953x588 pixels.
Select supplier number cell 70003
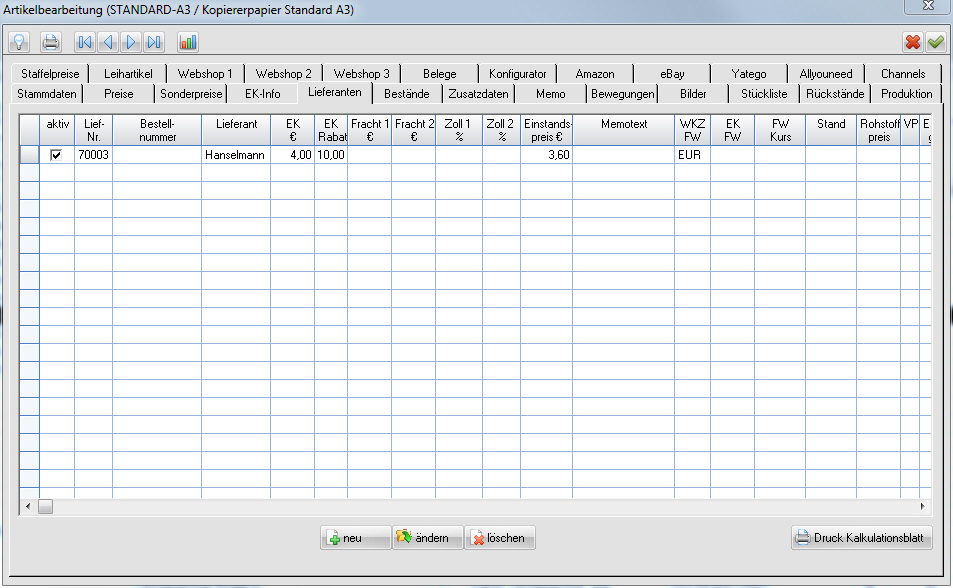(x=94, y=155)
